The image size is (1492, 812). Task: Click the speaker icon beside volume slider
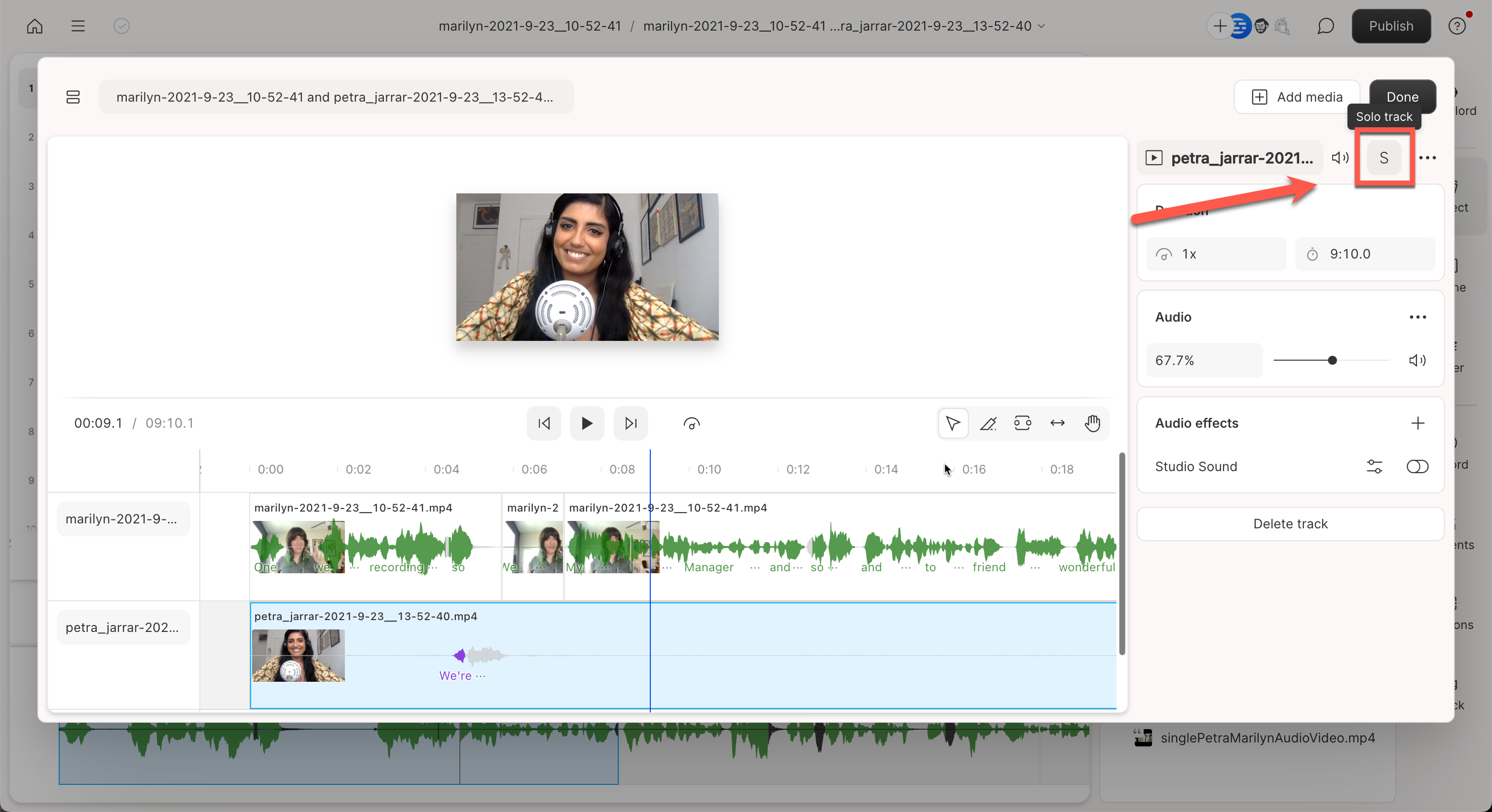tap(1417, 360)
